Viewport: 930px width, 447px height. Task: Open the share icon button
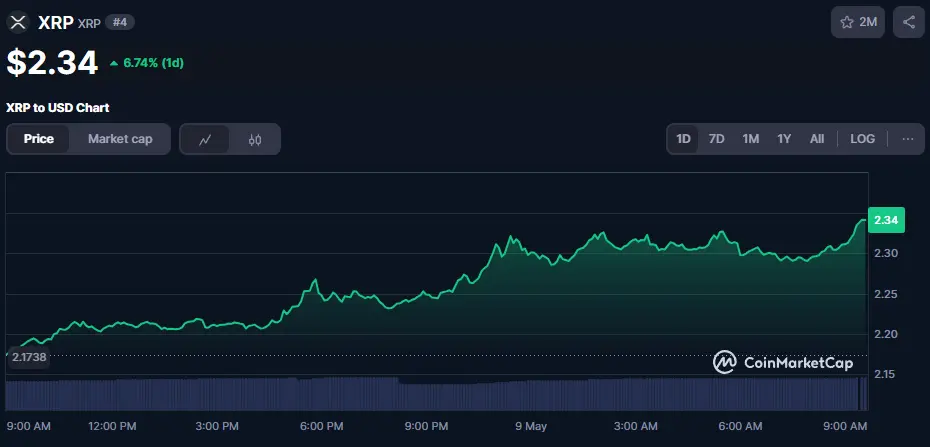pos(909,23)
